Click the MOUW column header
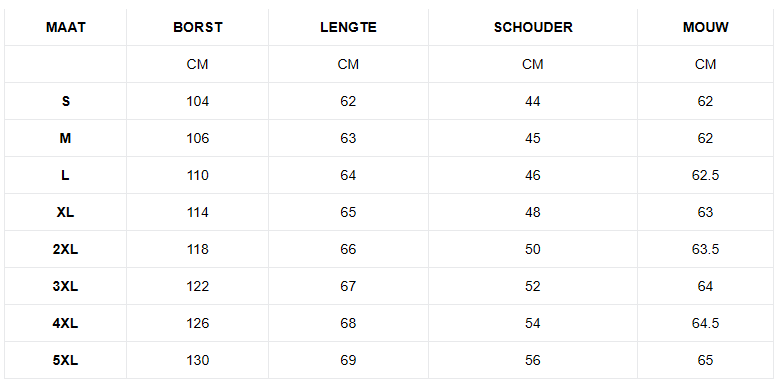 click(705, 27)
